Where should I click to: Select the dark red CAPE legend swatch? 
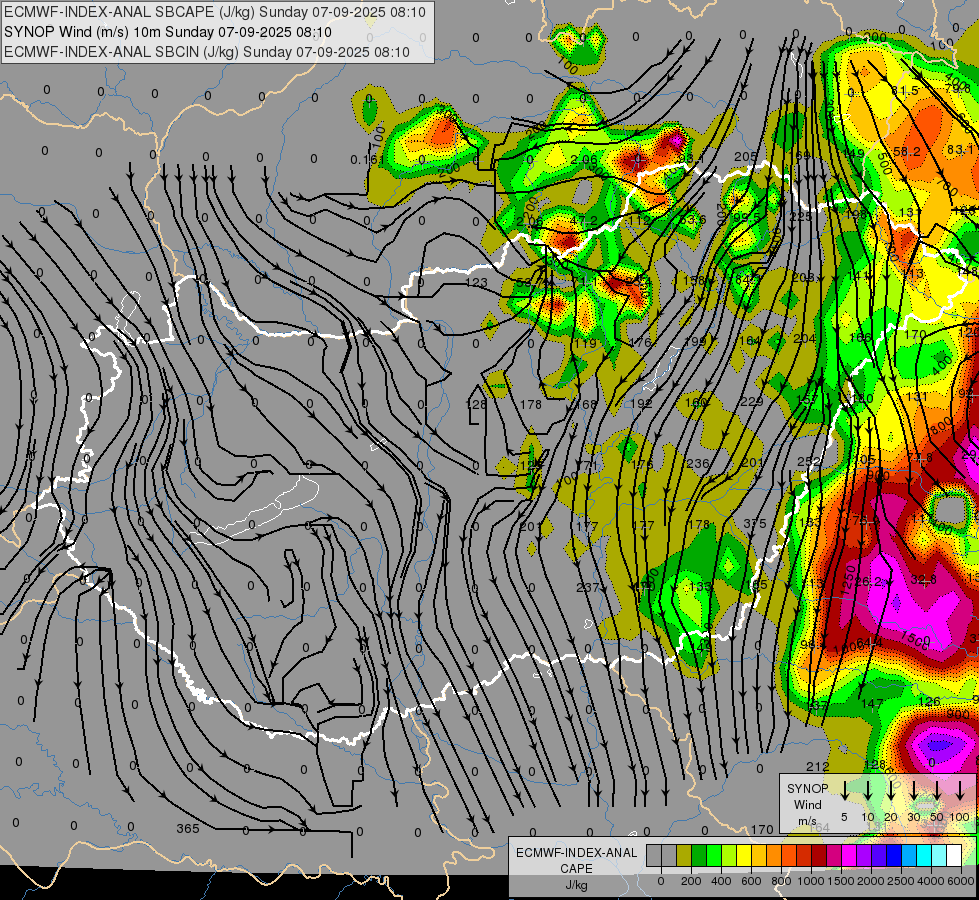click(819, 856)
